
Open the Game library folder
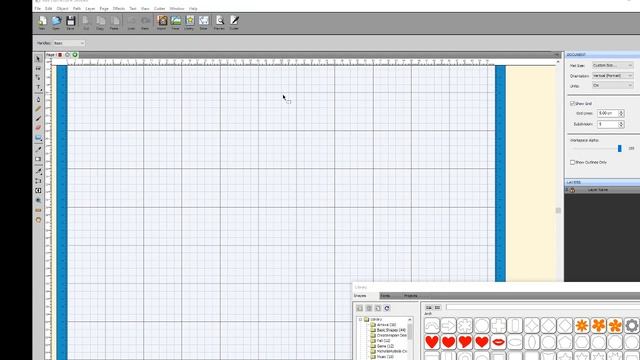pyautogui.click(x=385, y=346)
